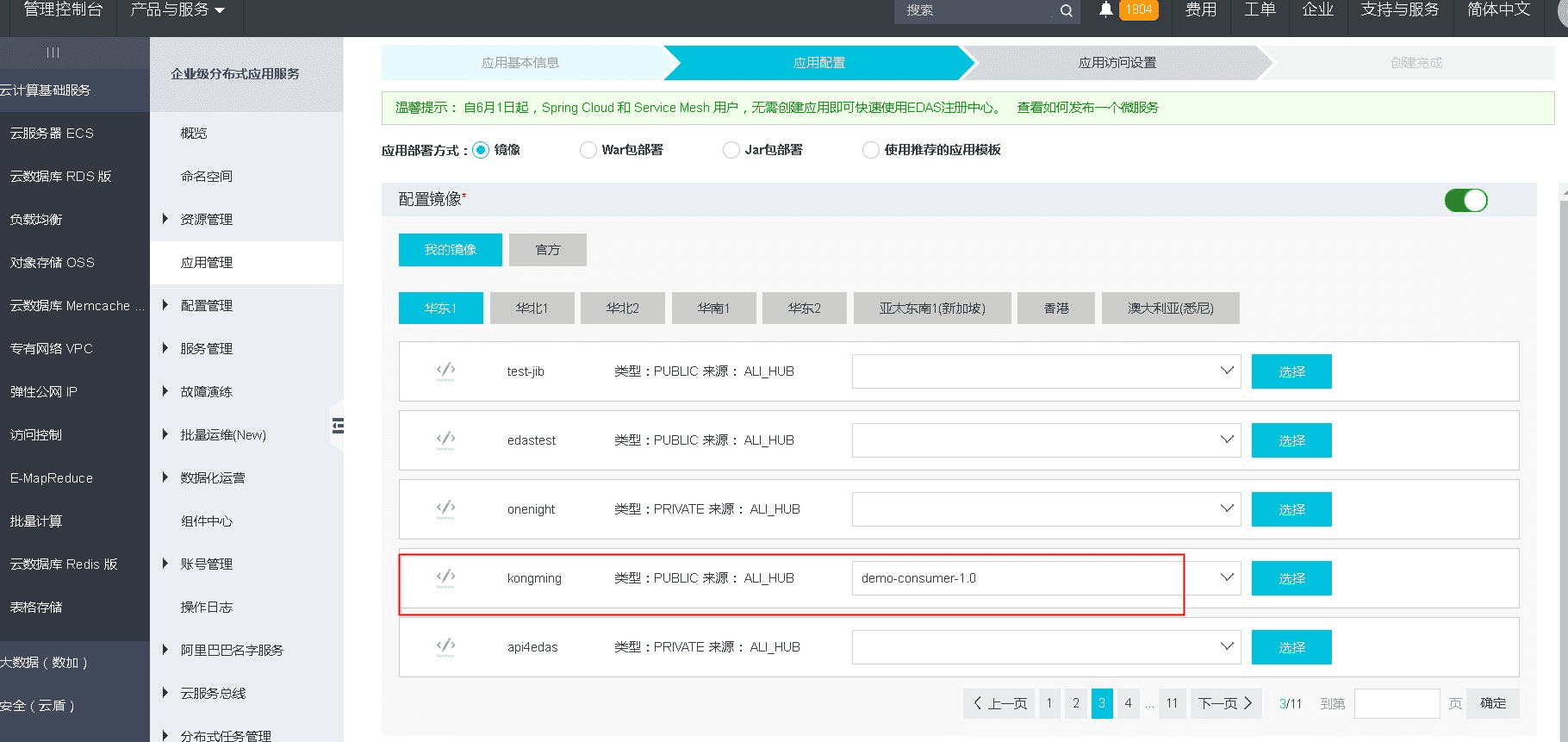Image resolution: width=1568 pixels, height=742 pixels.
Task: Select the War包部署 radio option
Action: pos(588,150)
